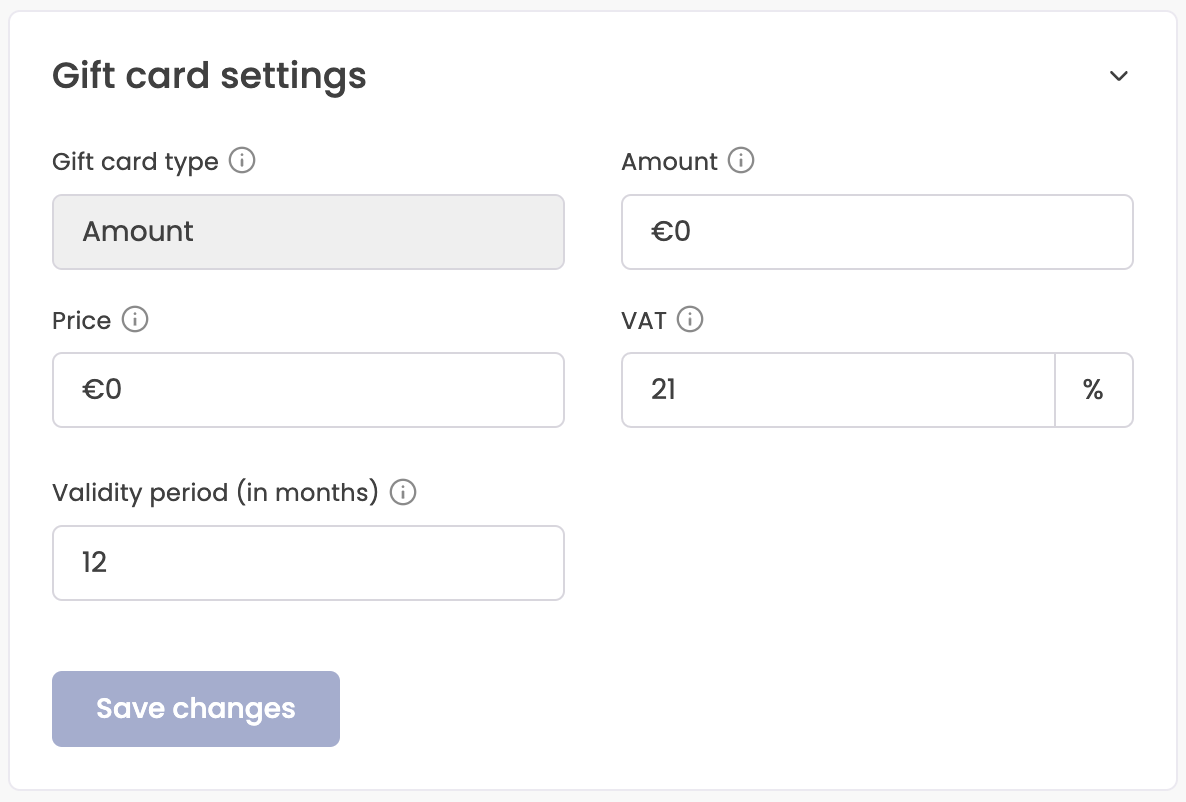Show help via the Price info icon
Screen dimensions: 1186x802
tap(136, 320)
